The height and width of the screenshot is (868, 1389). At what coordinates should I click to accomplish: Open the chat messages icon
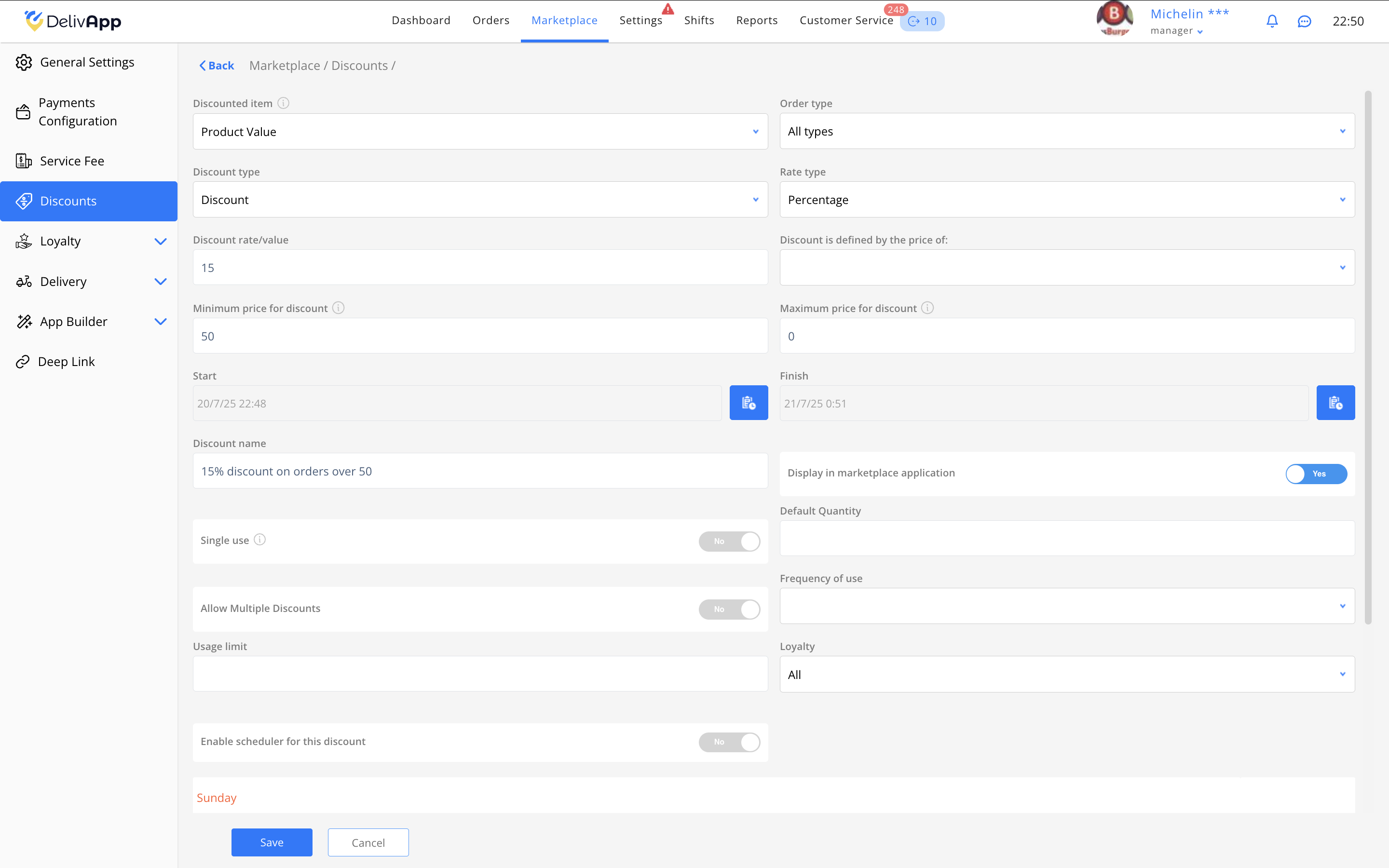[1304, 21]
